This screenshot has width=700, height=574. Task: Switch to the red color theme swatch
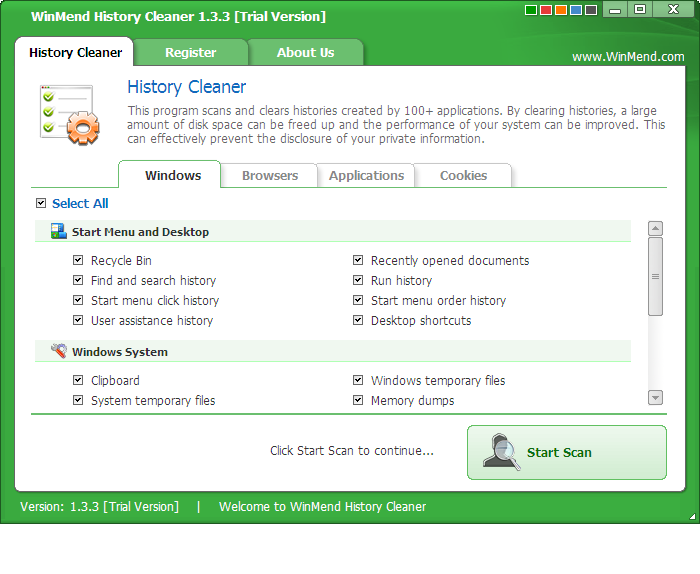(x=546, y=11)
